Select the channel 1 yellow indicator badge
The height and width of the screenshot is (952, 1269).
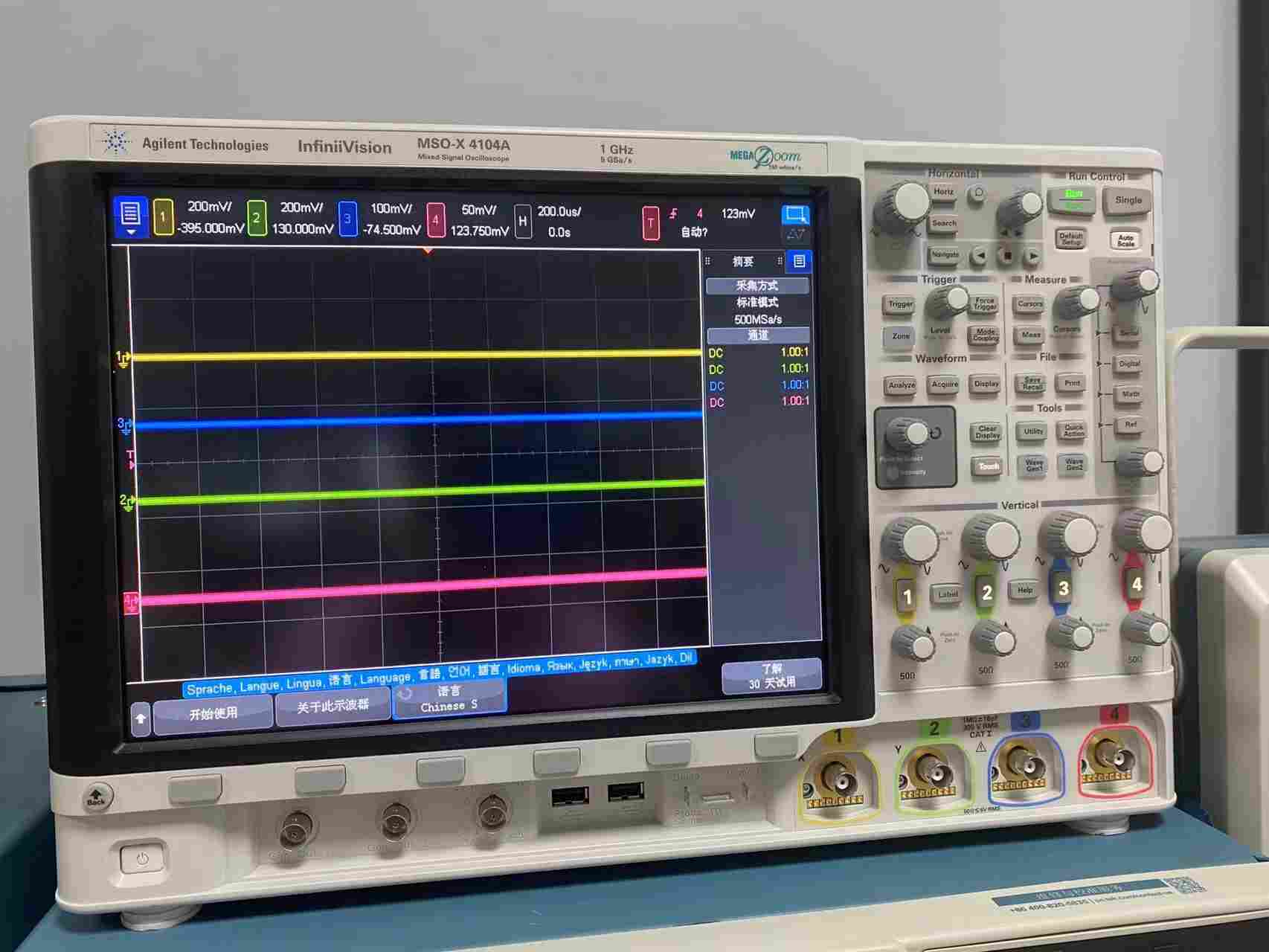pos(162,219)
